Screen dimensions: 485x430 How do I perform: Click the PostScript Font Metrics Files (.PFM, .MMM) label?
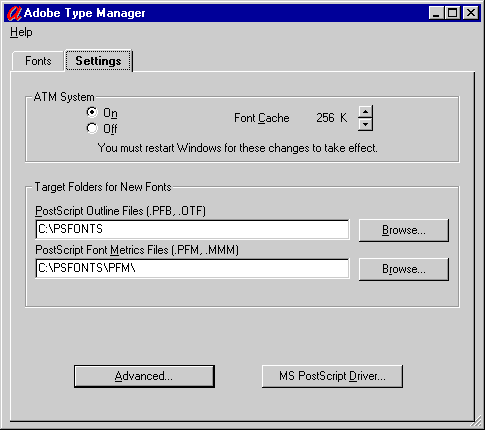(x=137, y=250)
